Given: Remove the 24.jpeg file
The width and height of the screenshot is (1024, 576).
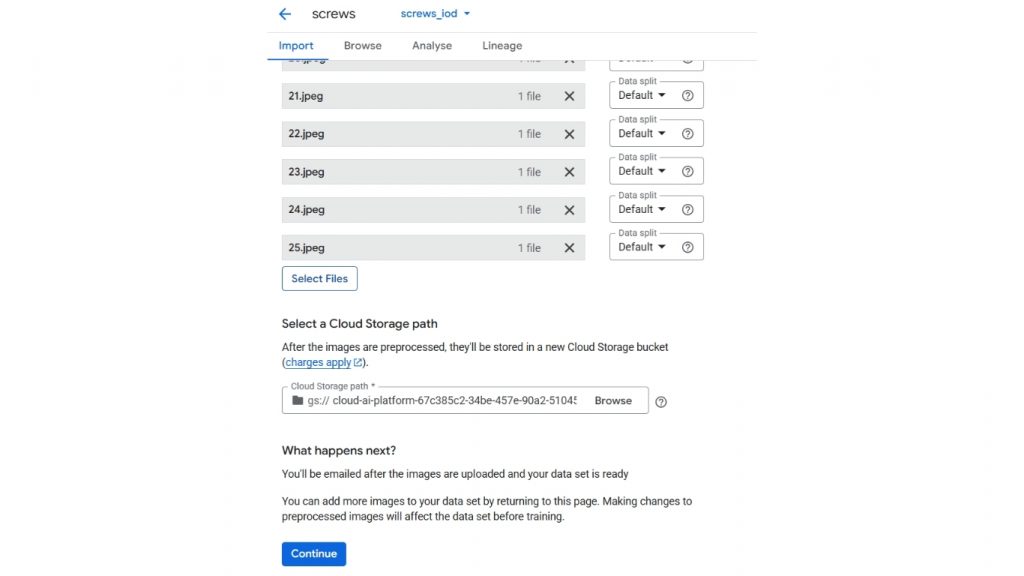Looking at the screenshot, I should pyautogui.click(x=569, y=210).
